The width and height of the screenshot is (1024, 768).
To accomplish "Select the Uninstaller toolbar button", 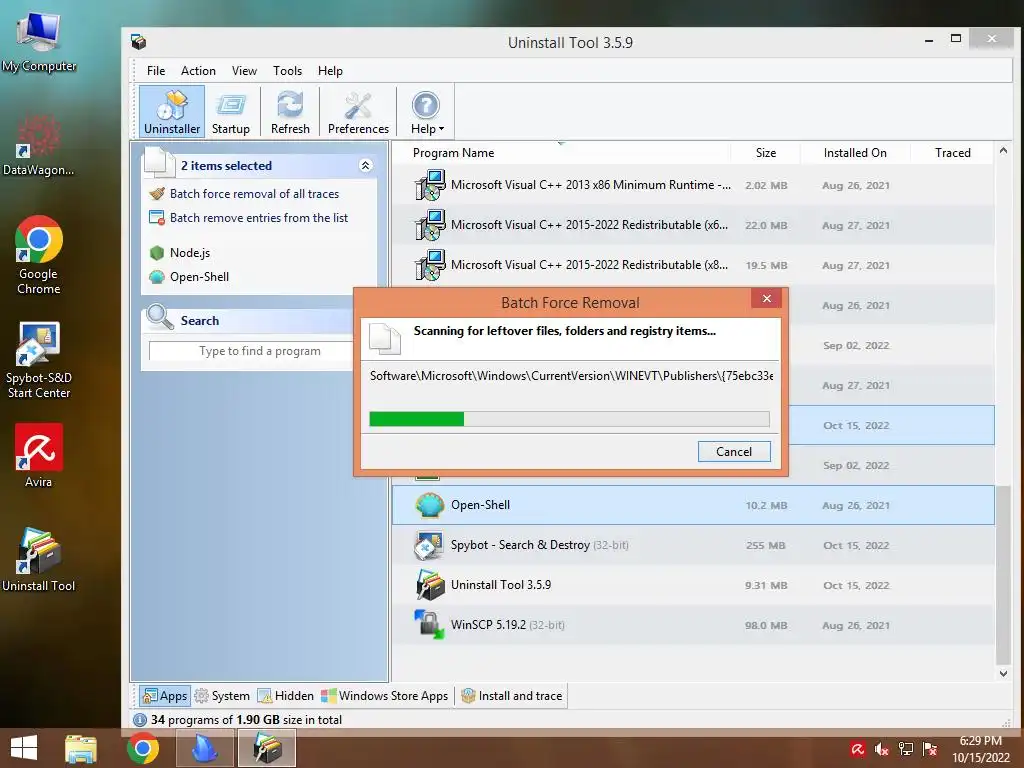I will pos(172,112).
